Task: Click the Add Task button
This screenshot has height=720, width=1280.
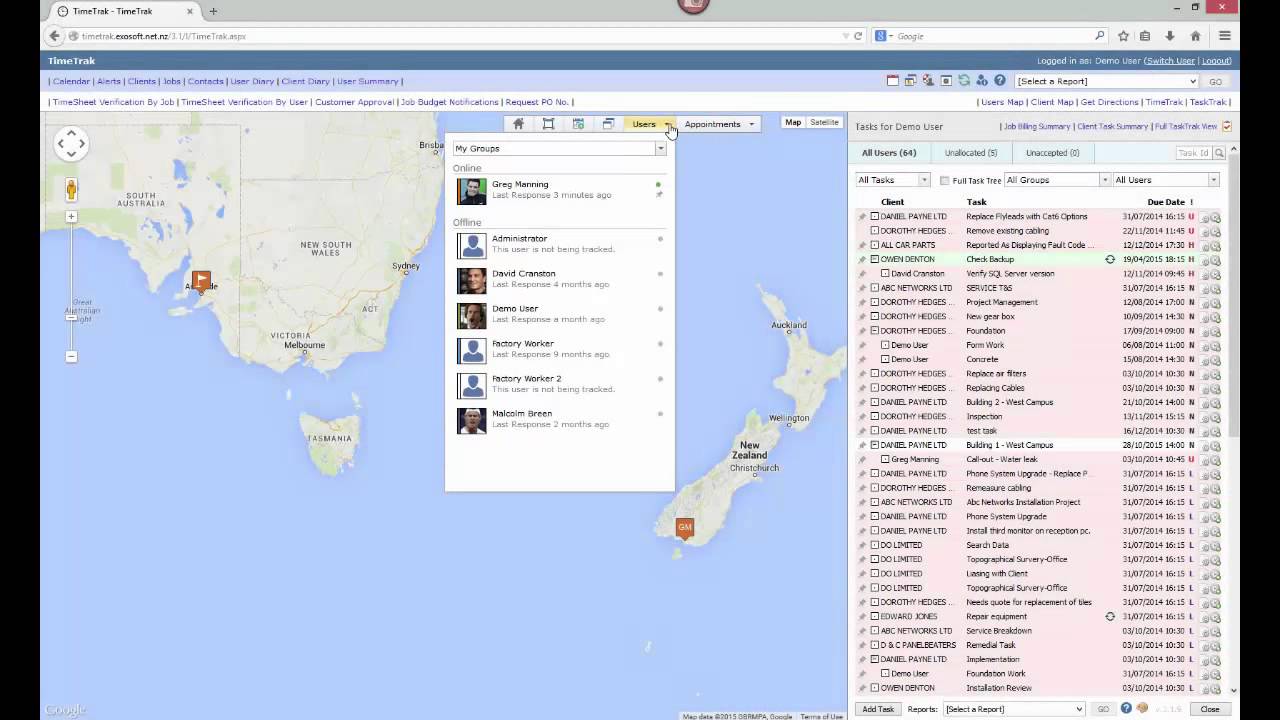Action: (877, 709)
